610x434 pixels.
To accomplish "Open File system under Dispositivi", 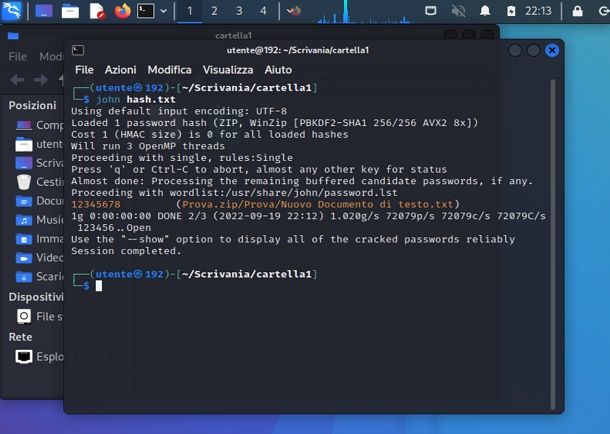I will (x=39, y=317).
